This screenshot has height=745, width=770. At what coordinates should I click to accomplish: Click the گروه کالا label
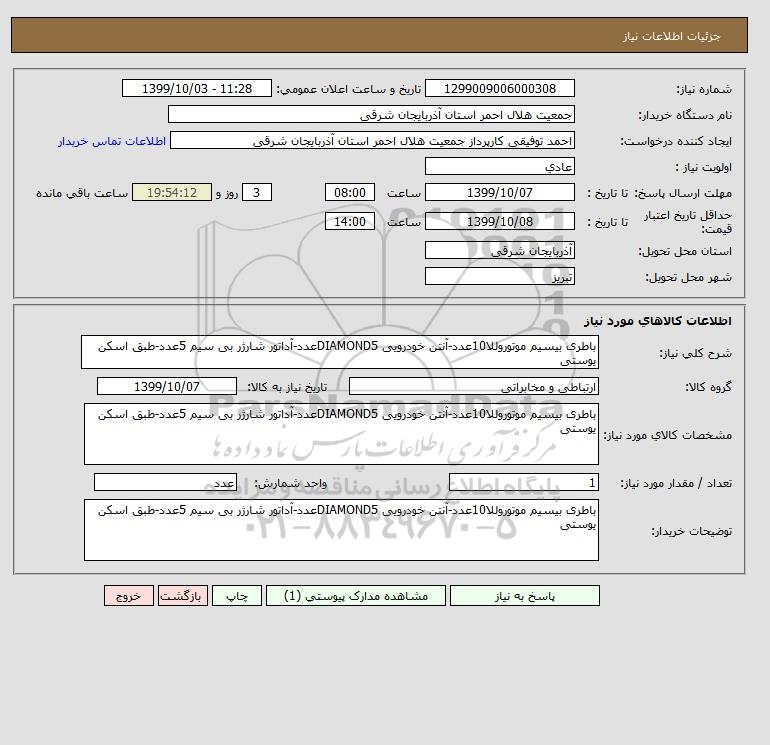click(708, 387)
